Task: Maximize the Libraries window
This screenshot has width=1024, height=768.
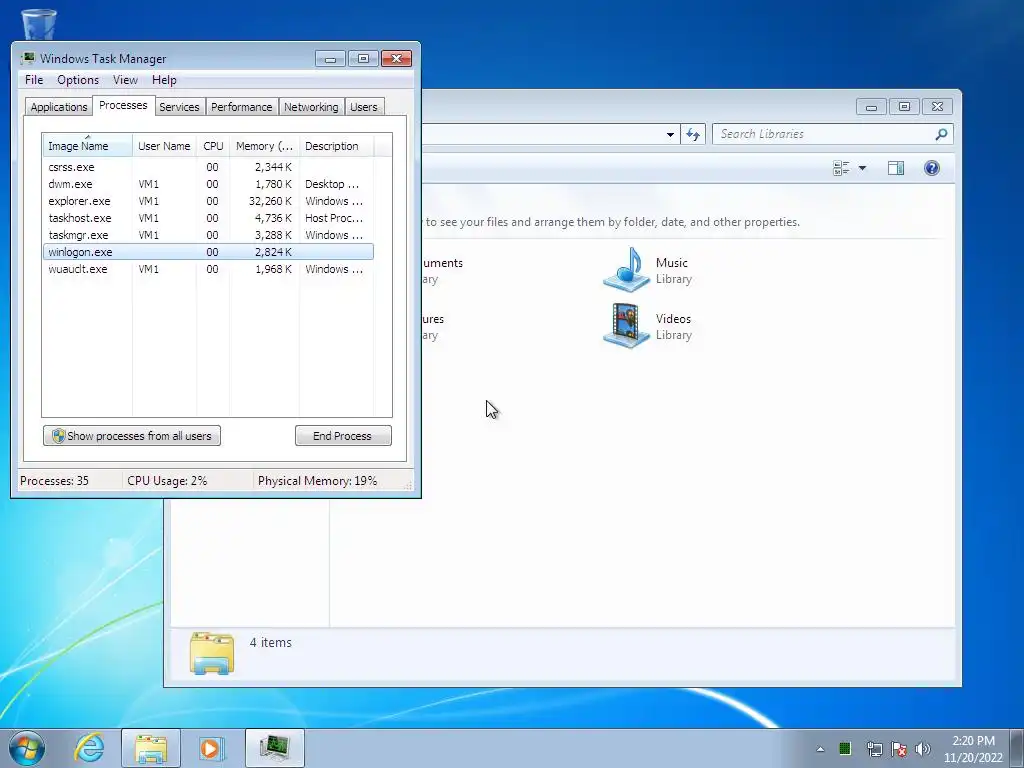Action: pyautogui.click(x=904, y=106)
